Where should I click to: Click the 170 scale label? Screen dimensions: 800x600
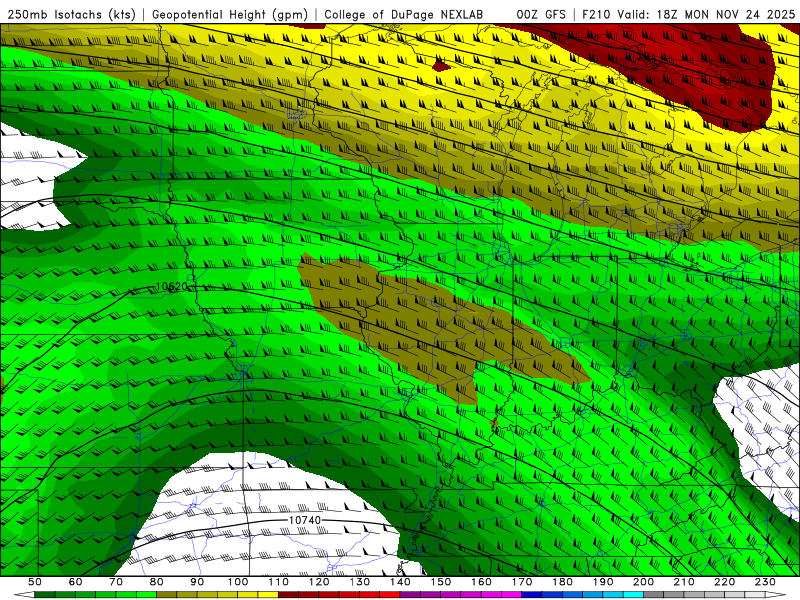[522, 582]
